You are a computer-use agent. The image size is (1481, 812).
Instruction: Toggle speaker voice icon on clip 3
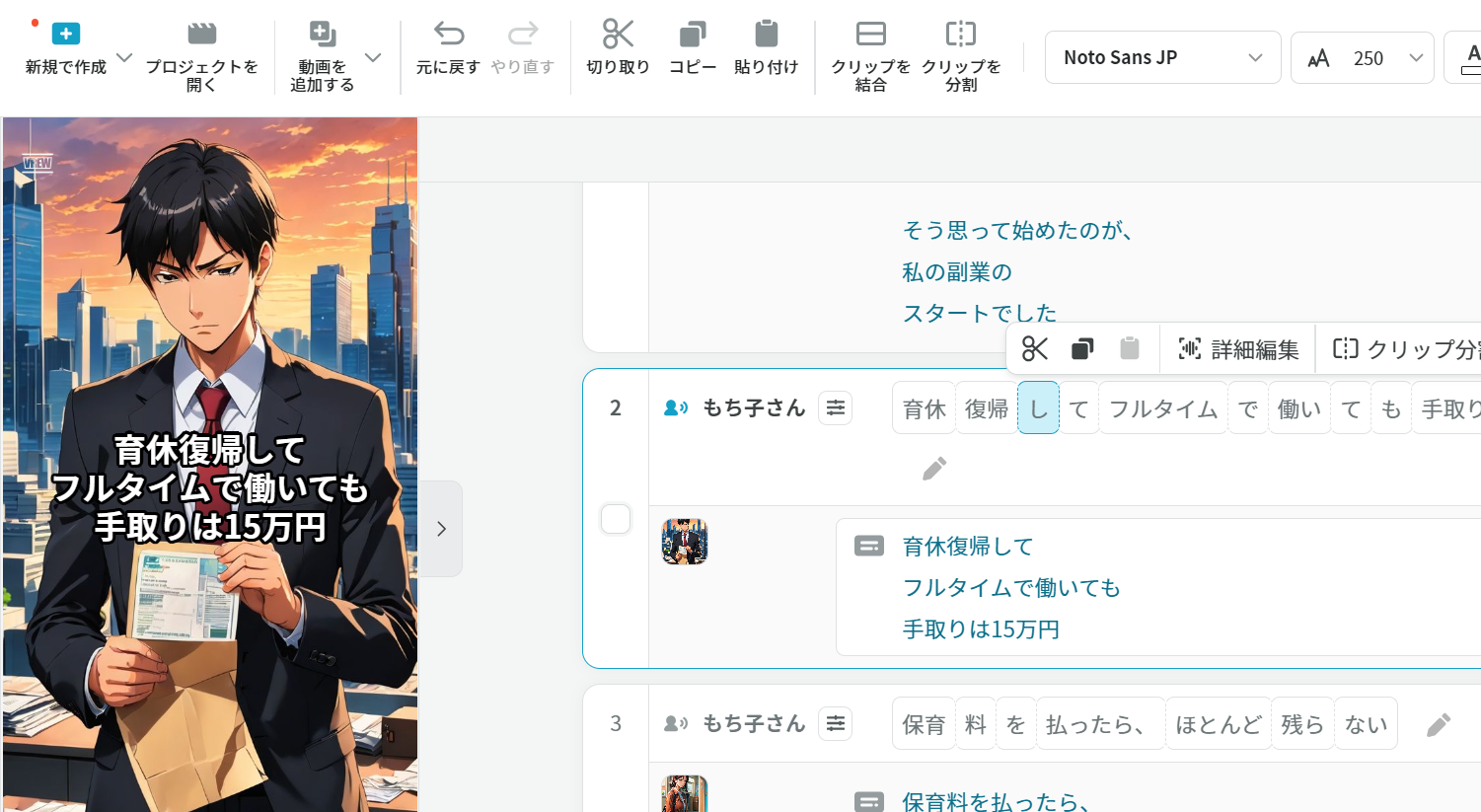pyautogui.click(x=676, y=723)
